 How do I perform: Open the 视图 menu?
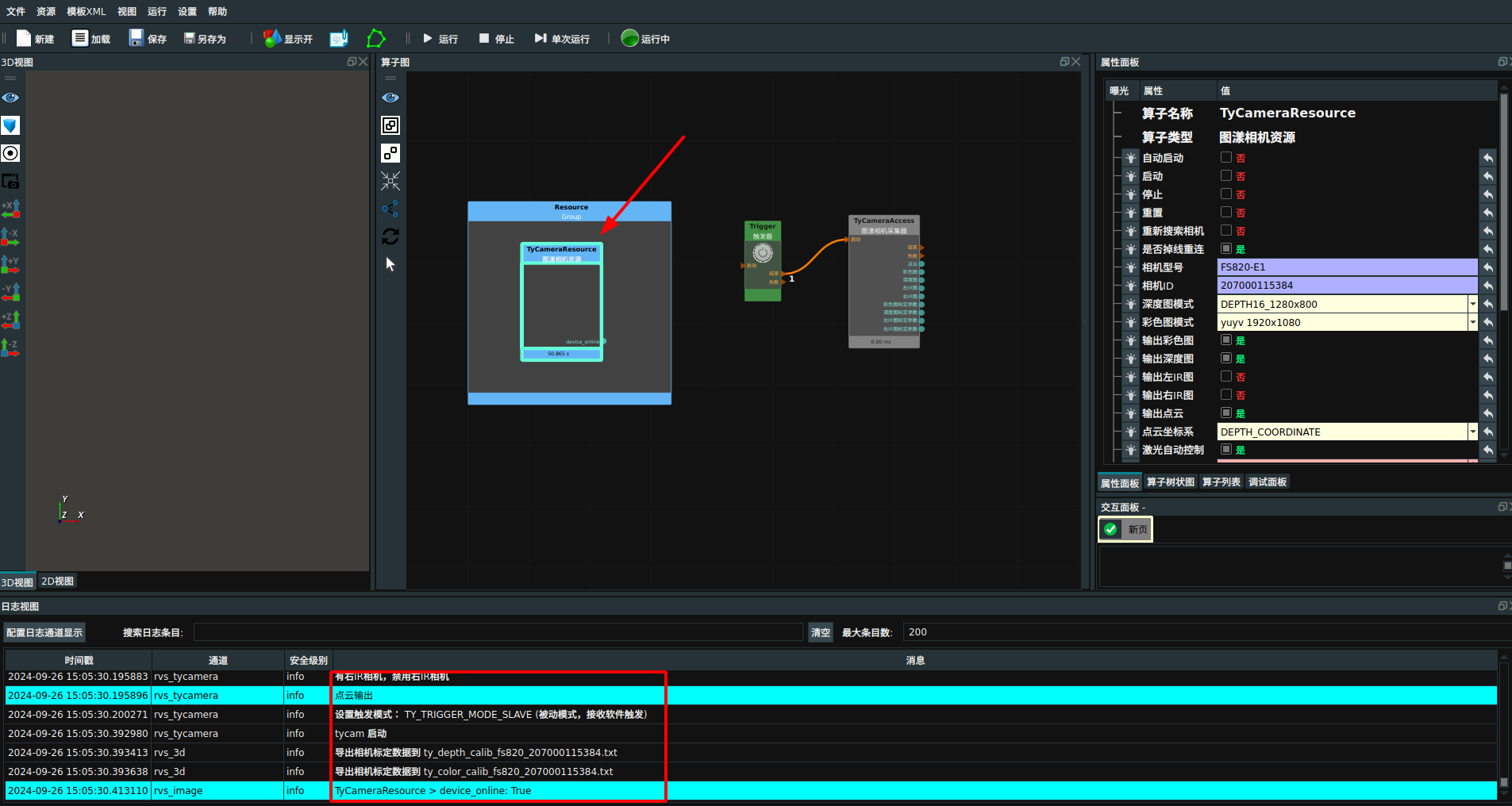point(127,11)
